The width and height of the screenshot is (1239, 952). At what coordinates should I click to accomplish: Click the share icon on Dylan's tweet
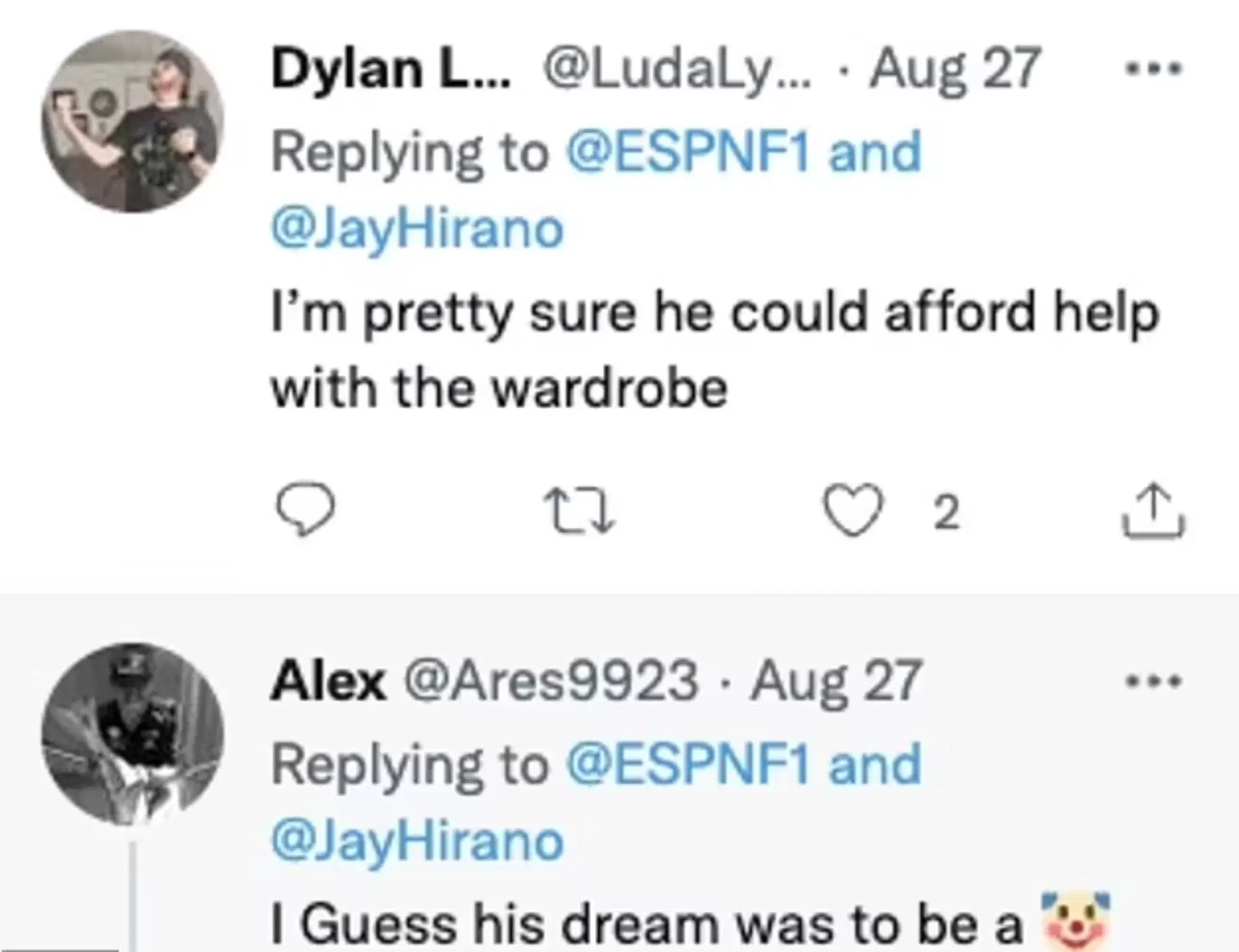click(x=1154, y=510)
